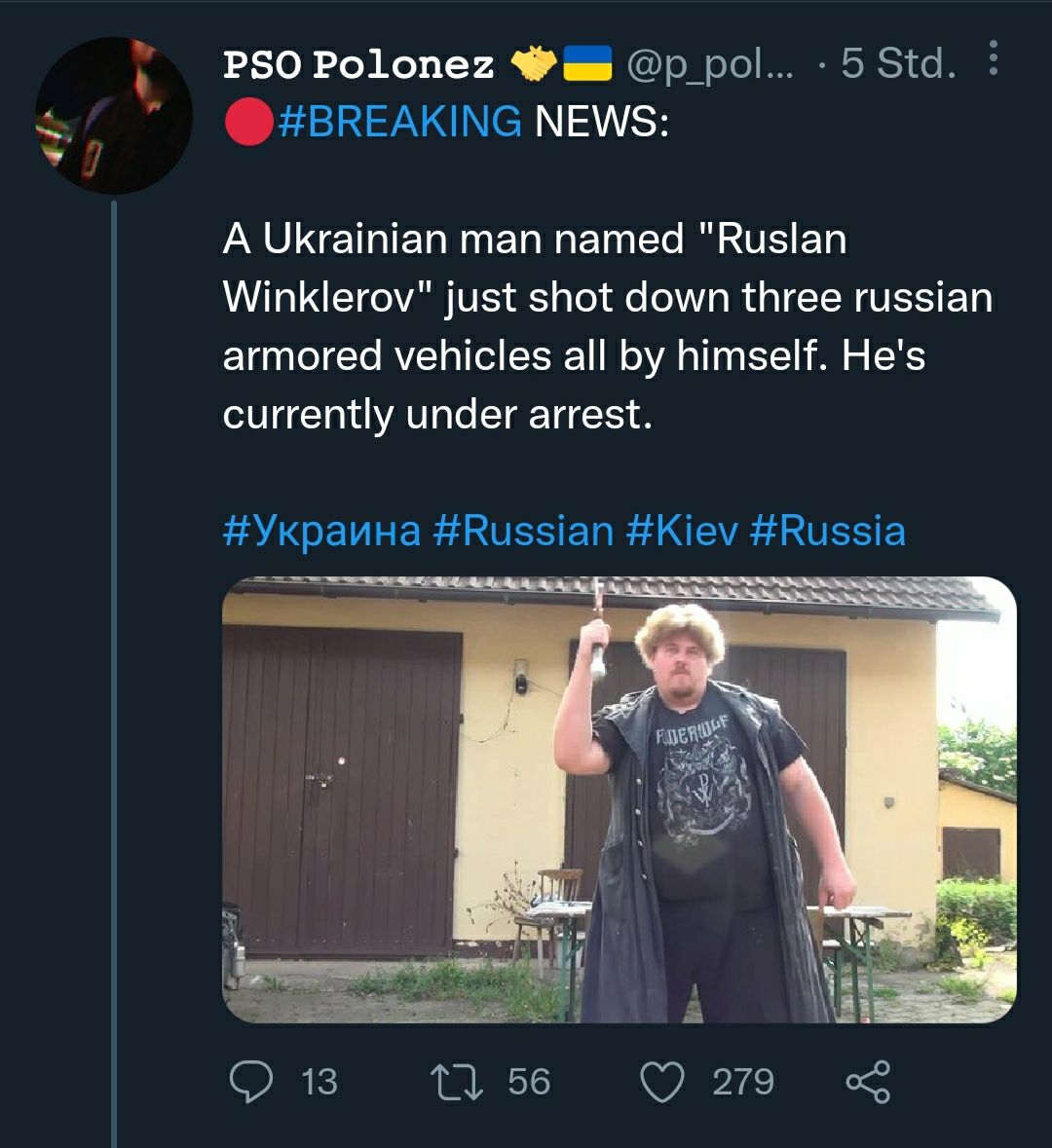The width and height of the screenshot is (1052, 1148).
Task: Click the like count 279
Action: [x=743, y=1082]
